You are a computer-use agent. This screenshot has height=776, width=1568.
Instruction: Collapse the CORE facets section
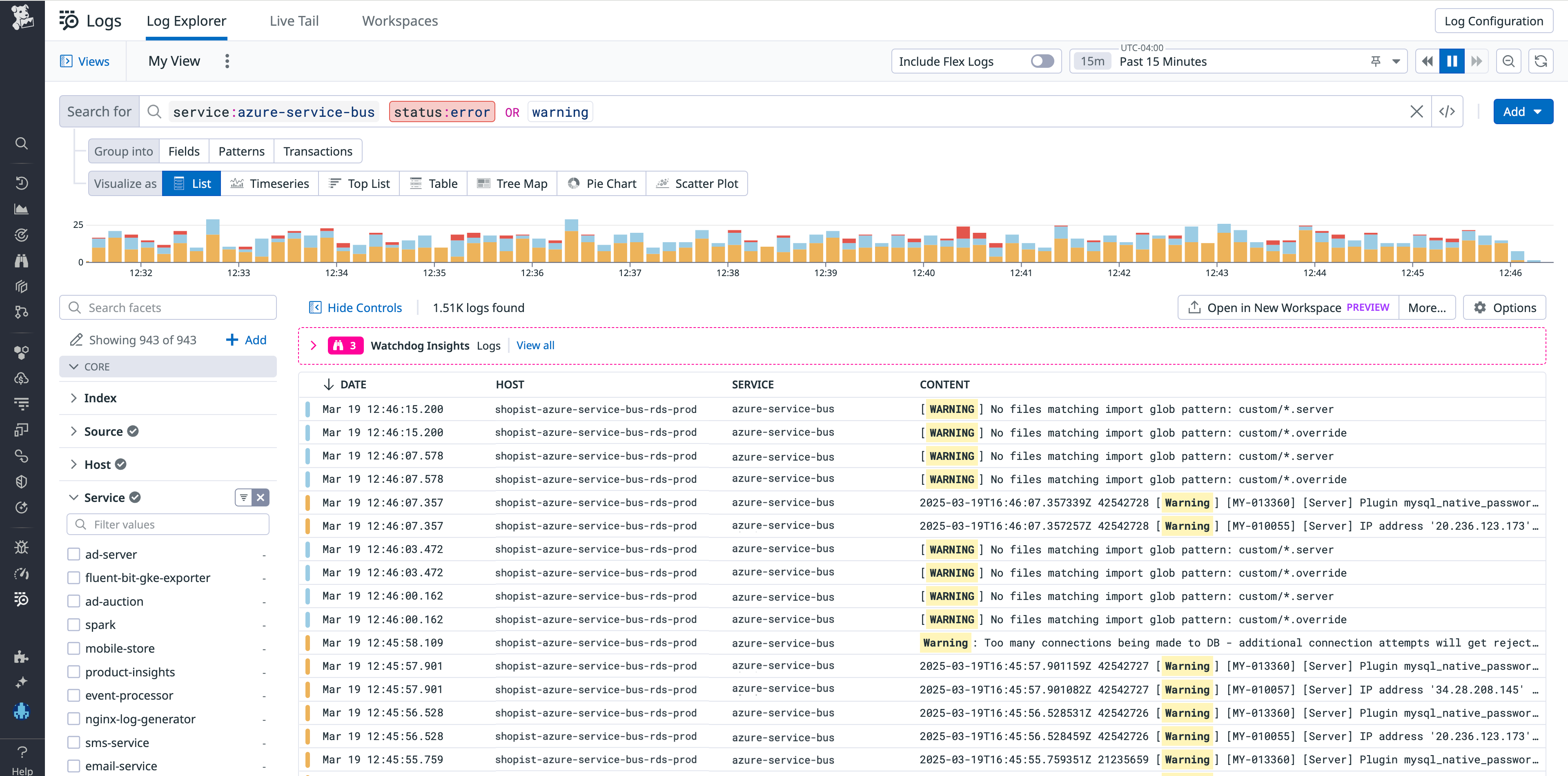coord(73,366)
